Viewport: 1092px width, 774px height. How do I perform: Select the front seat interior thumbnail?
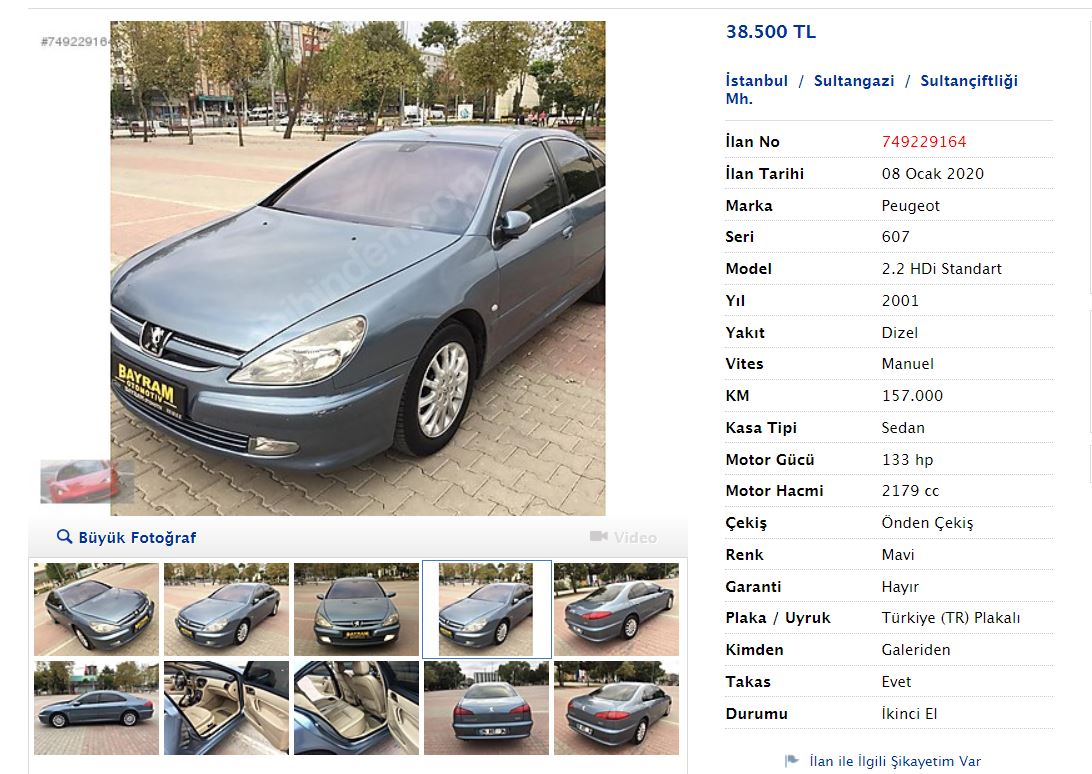pos(226,708)
